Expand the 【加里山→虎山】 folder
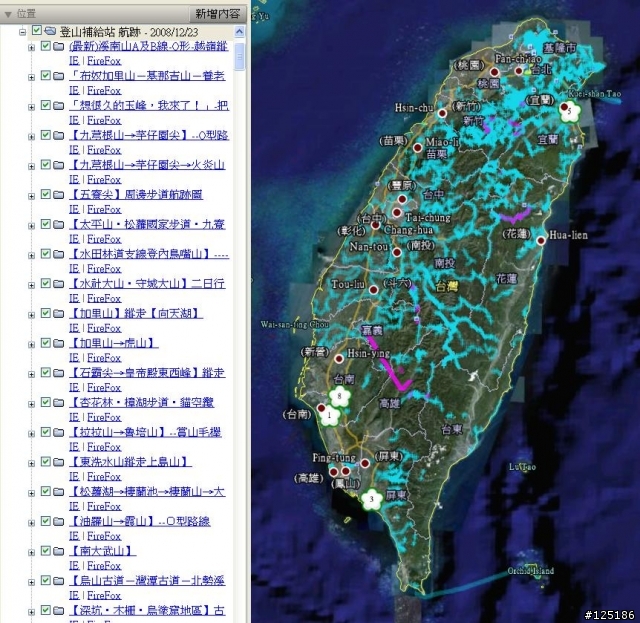640x623 pixels. (31, 345)
